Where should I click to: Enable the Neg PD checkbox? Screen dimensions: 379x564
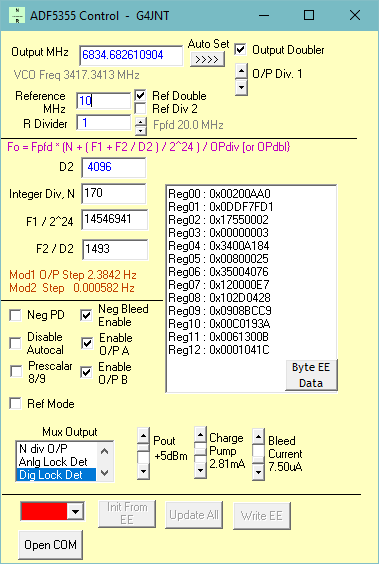coord(15,315)
